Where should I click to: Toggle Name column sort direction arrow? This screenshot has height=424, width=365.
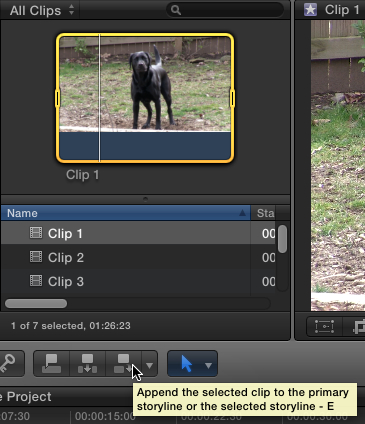point(242,213)
